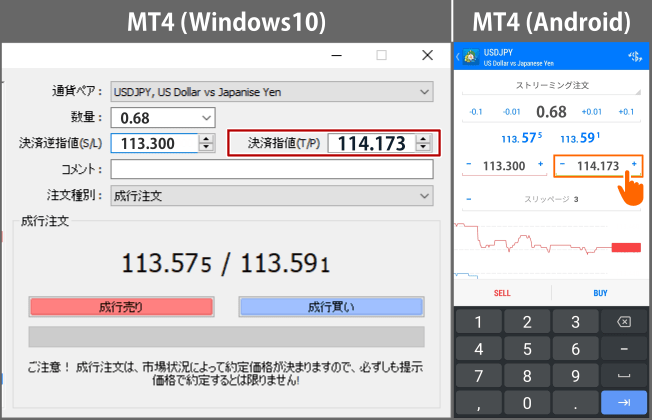
Task: Tap the space key icon on the Android keypad
Action: point(624,376)
